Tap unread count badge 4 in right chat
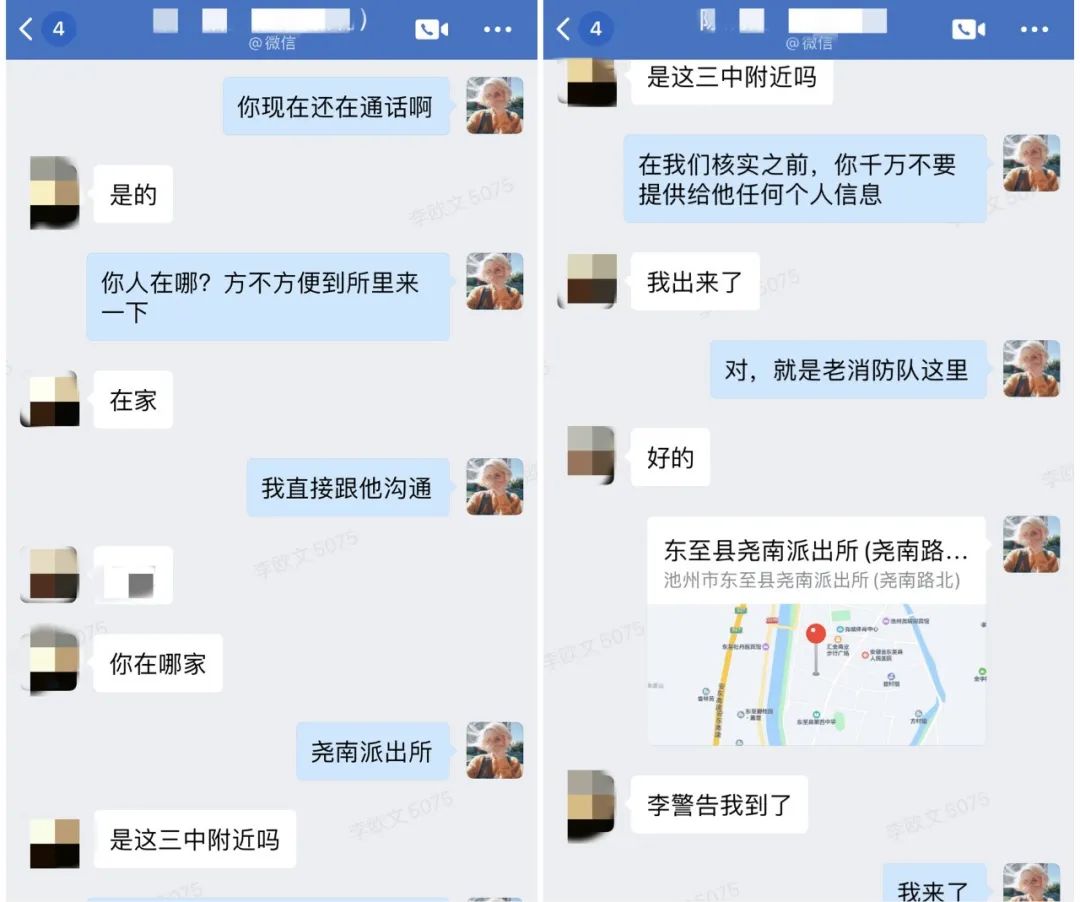This screenshot has width=1080, height=902. coord(596,29)
